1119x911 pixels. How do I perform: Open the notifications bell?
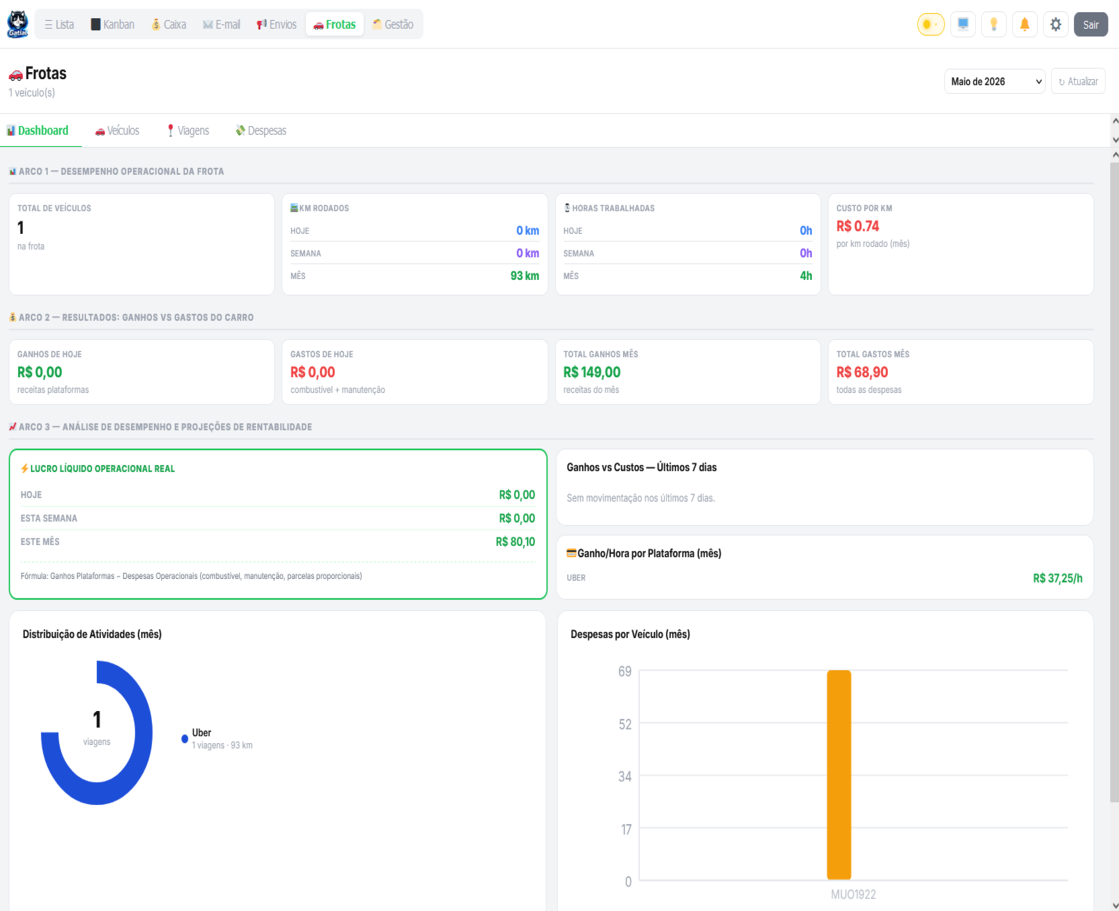point(1025,24)
